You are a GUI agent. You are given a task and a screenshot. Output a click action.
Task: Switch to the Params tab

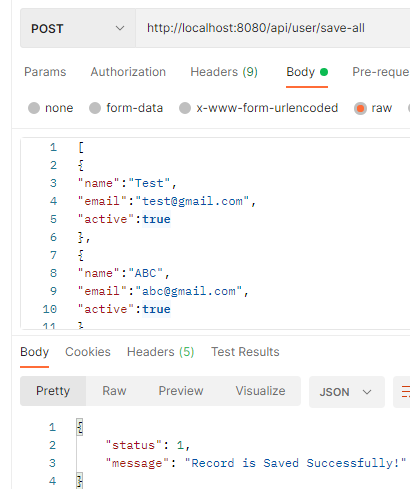pyautogui.click(x=45, y=72)
